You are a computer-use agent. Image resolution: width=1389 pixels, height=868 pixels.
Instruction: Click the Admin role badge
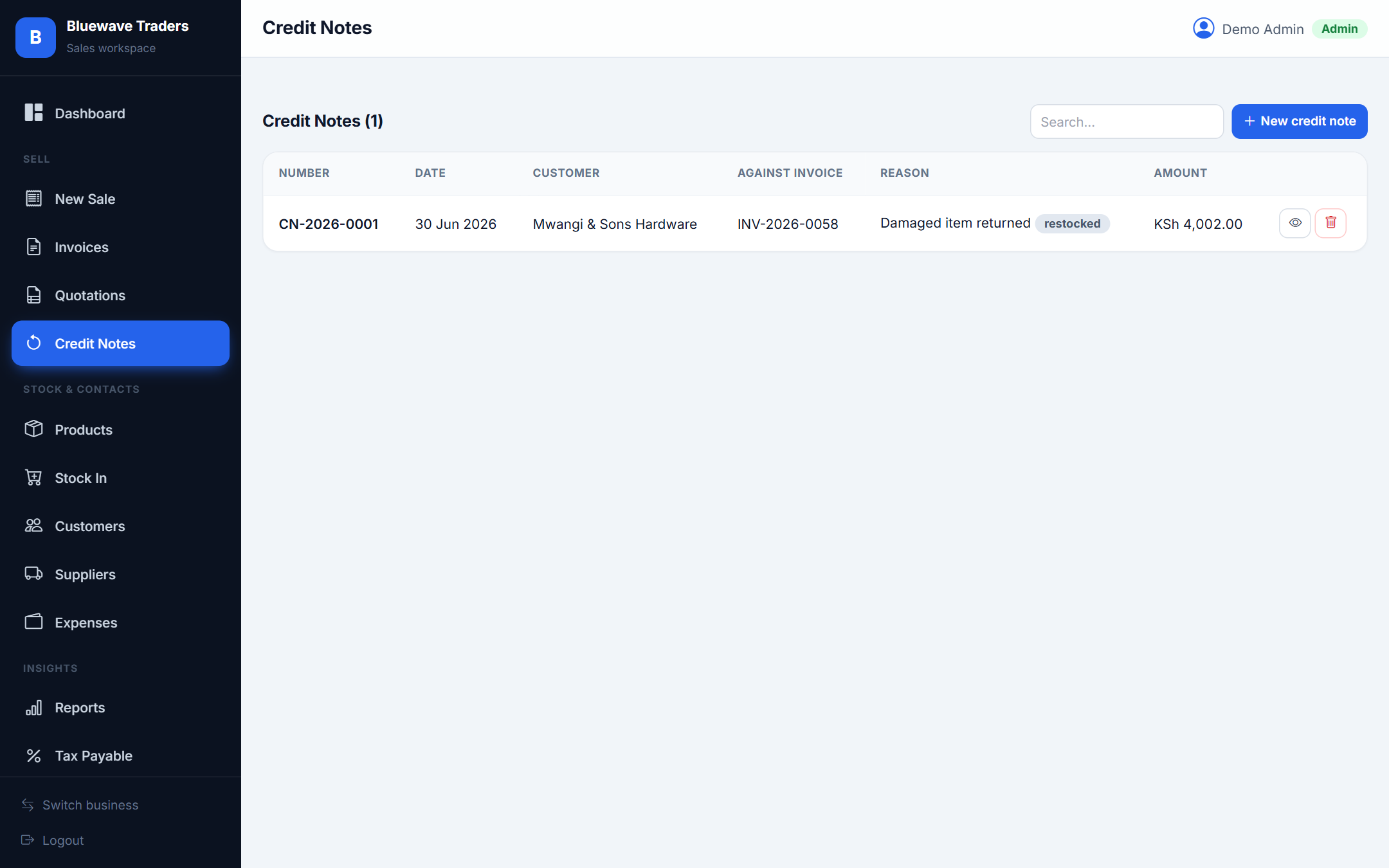(1339, 29)
